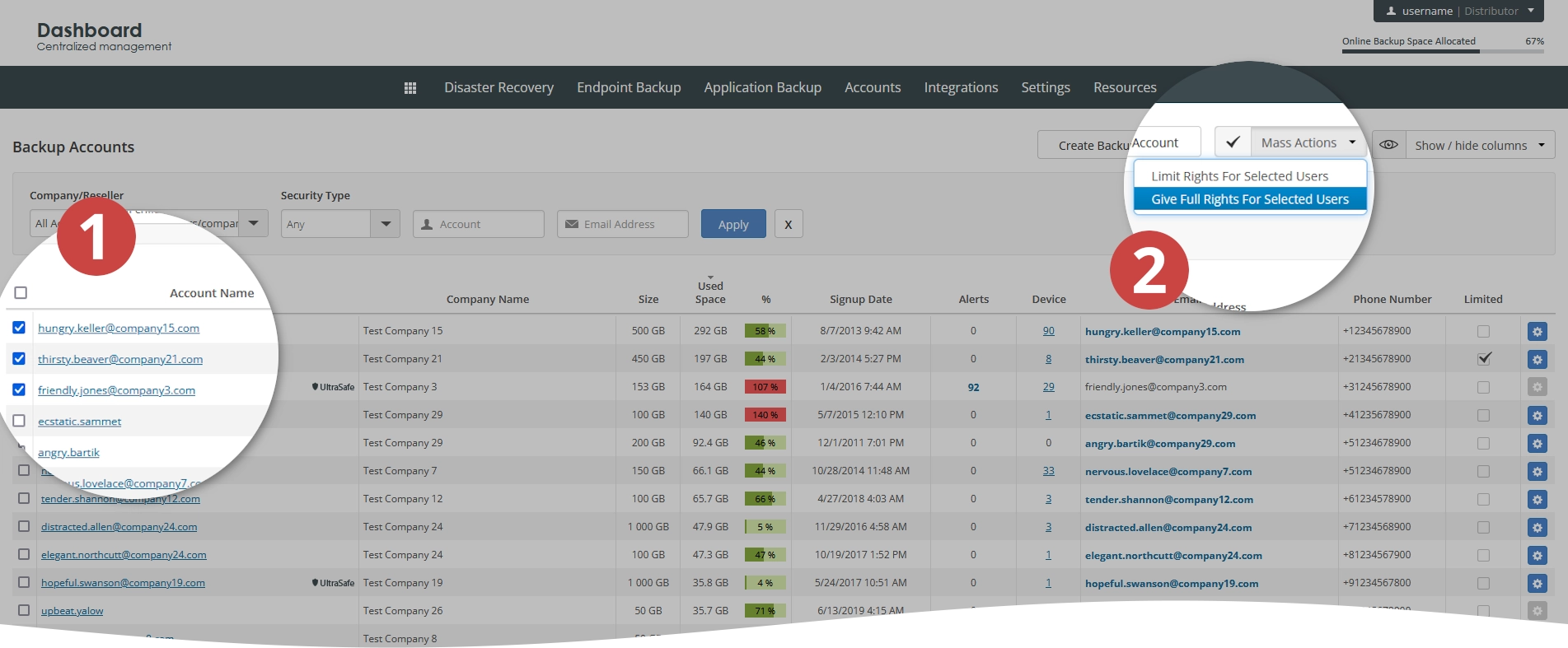The width and height of the screenshot is (1568, 648).
Task: Click gear icon for angry.bartik row
Action: coord(1537,444)
